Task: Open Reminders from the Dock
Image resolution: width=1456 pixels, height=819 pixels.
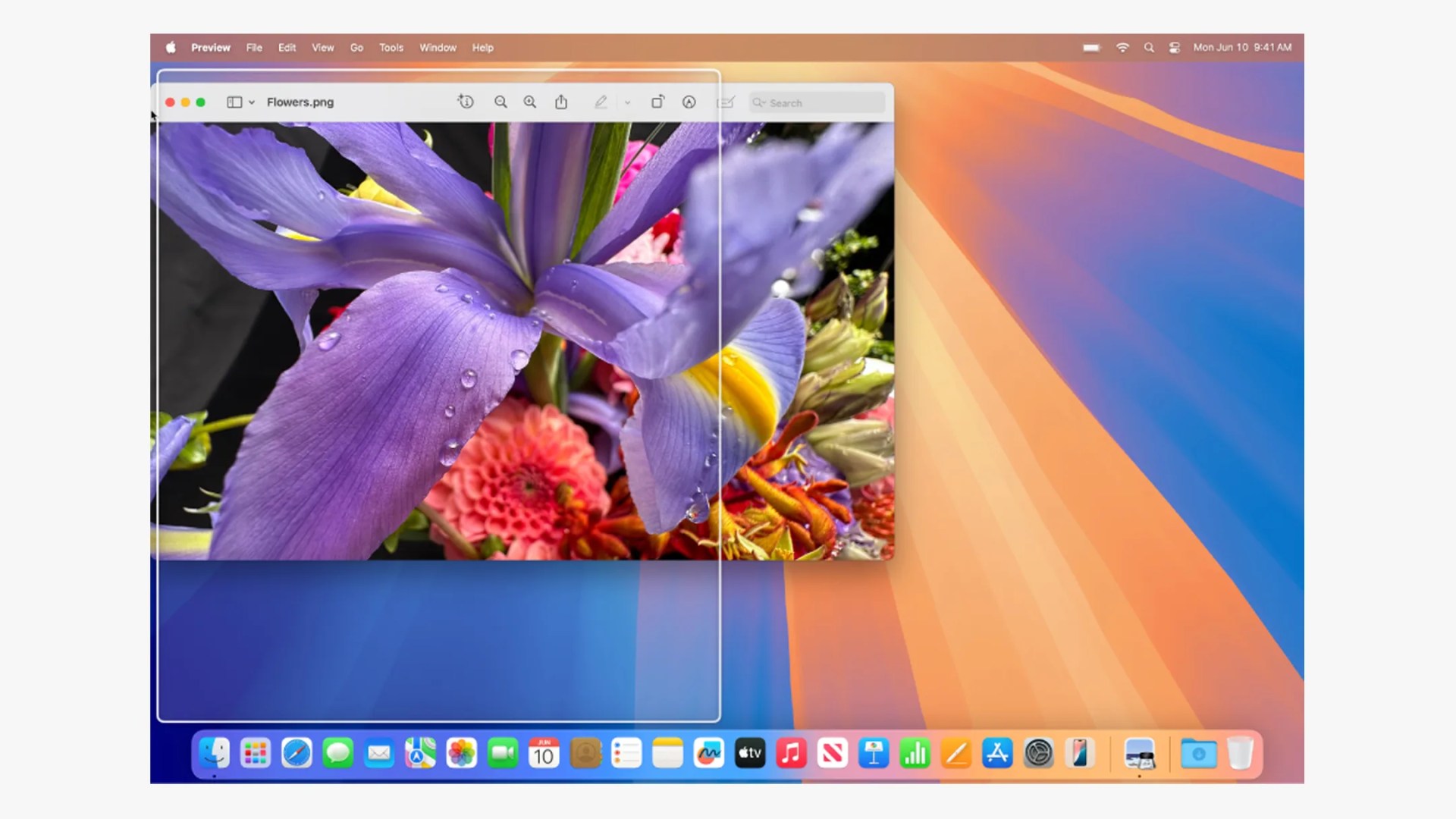Action: (626, 753)
